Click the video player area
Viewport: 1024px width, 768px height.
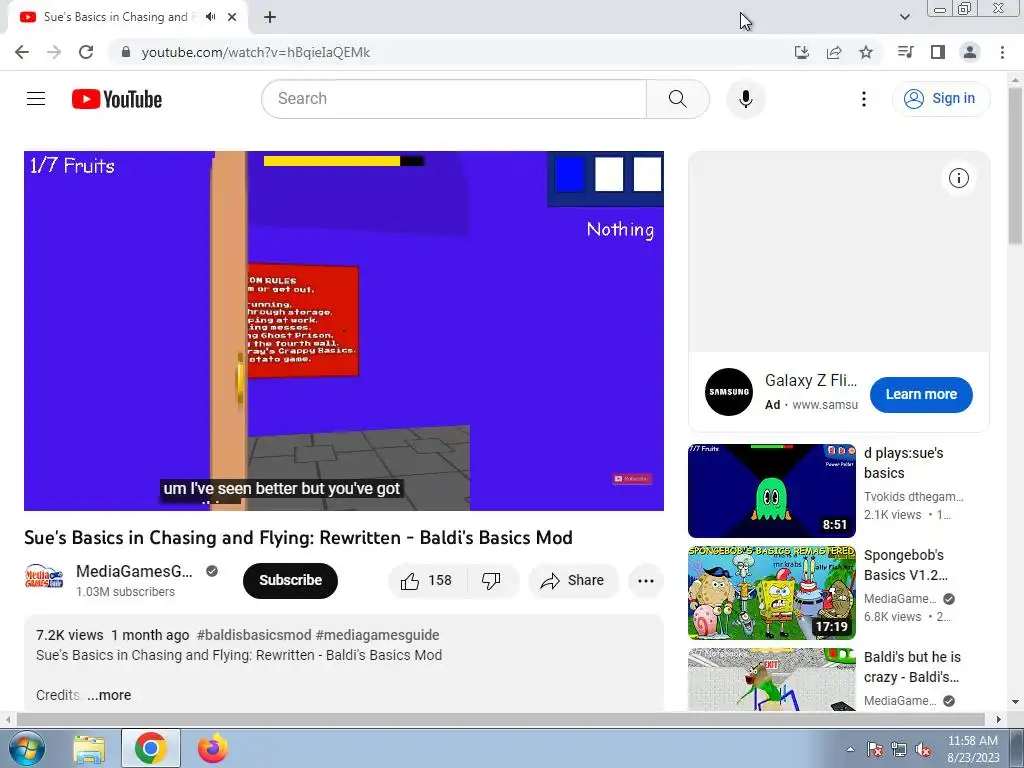tap(344, 330)
